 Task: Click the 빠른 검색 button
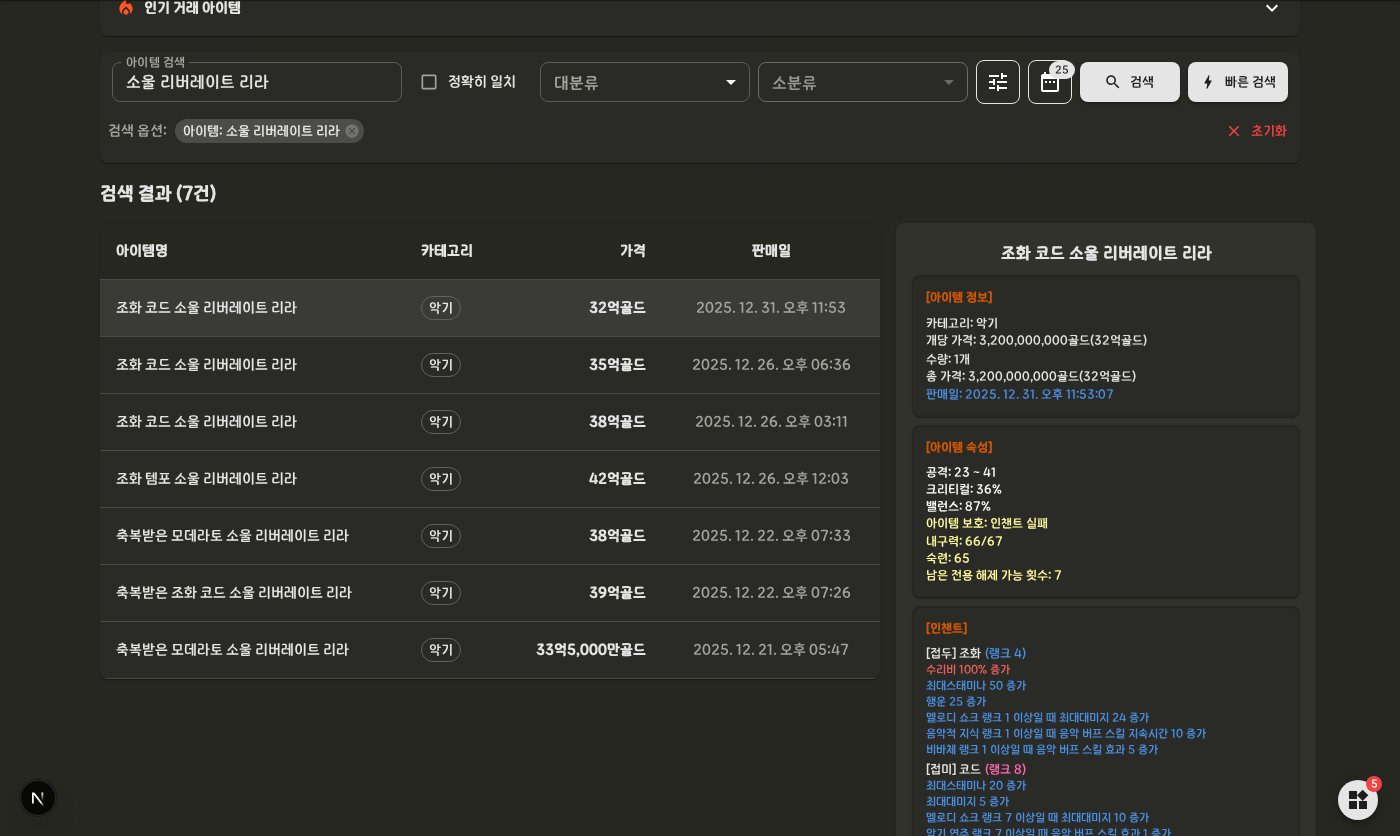click(x=1238, y=82)
